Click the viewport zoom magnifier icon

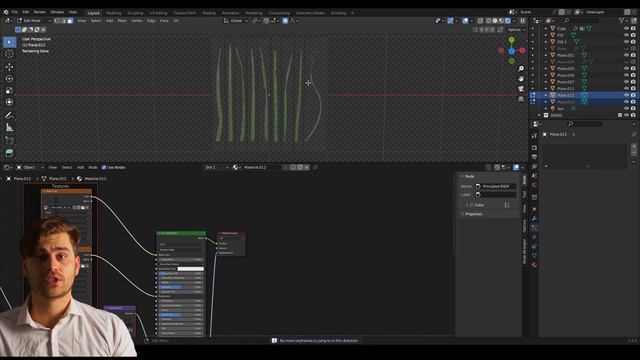coord(521,69)
